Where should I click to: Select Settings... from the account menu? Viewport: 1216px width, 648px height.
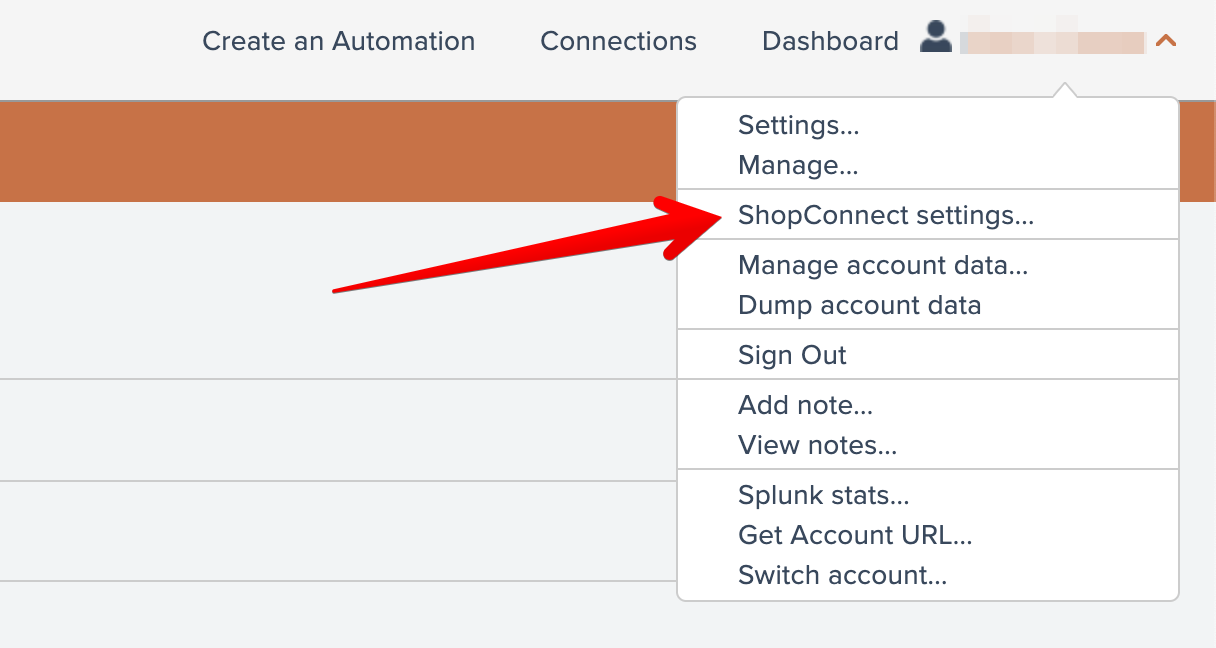798,125
